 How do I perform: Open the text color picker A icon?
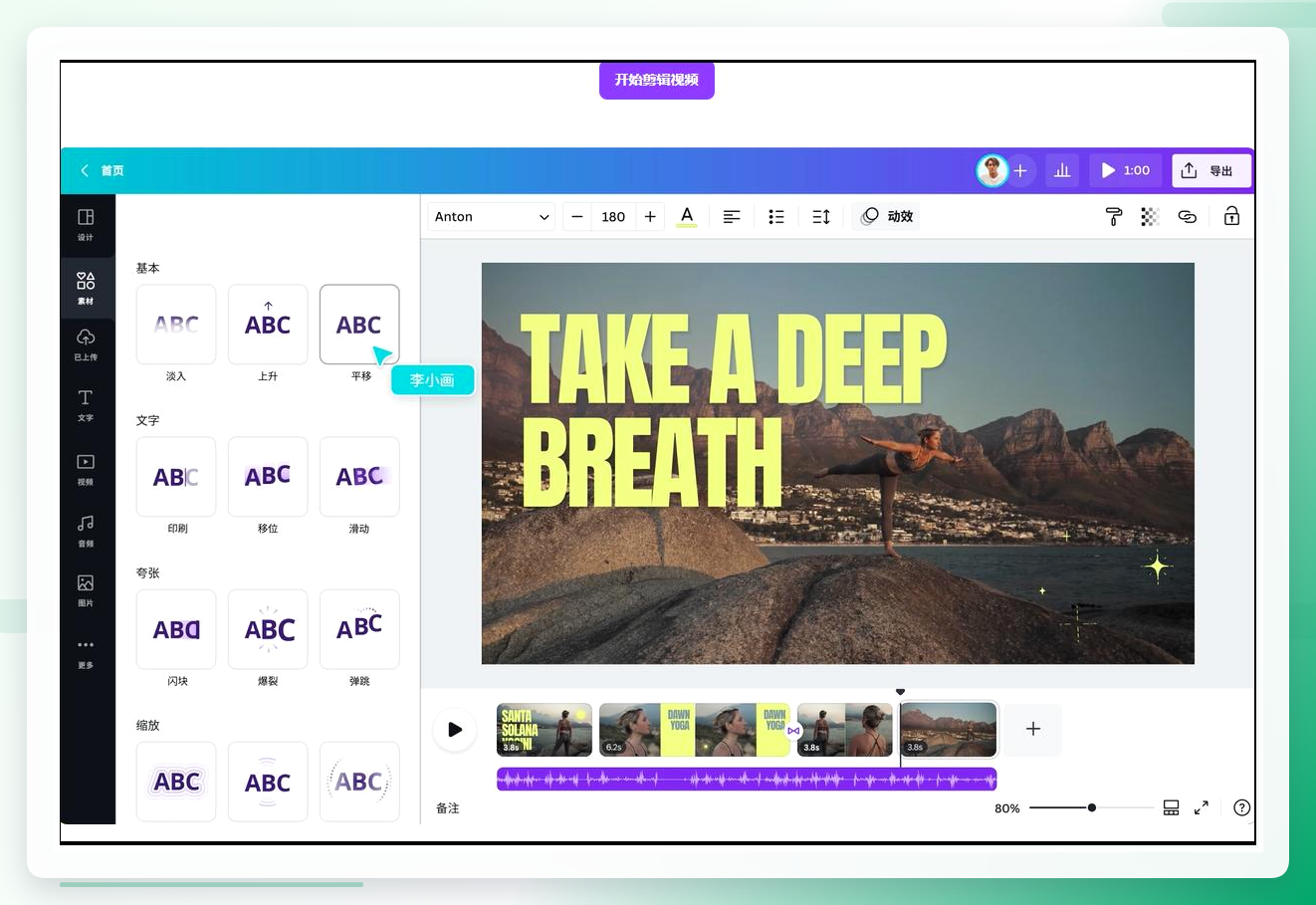tap(687, 216)
